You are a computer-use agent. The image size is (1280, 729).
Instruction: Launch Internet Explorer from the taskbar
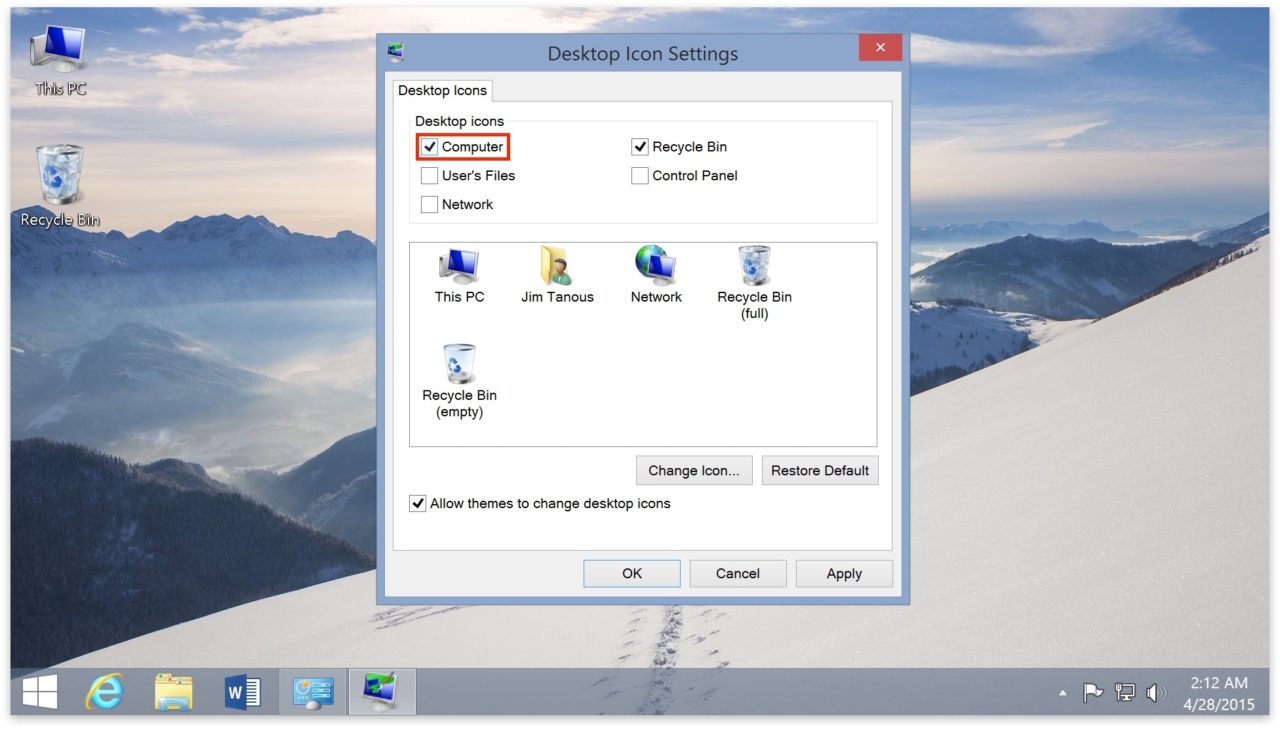click(x=105, y=690)
